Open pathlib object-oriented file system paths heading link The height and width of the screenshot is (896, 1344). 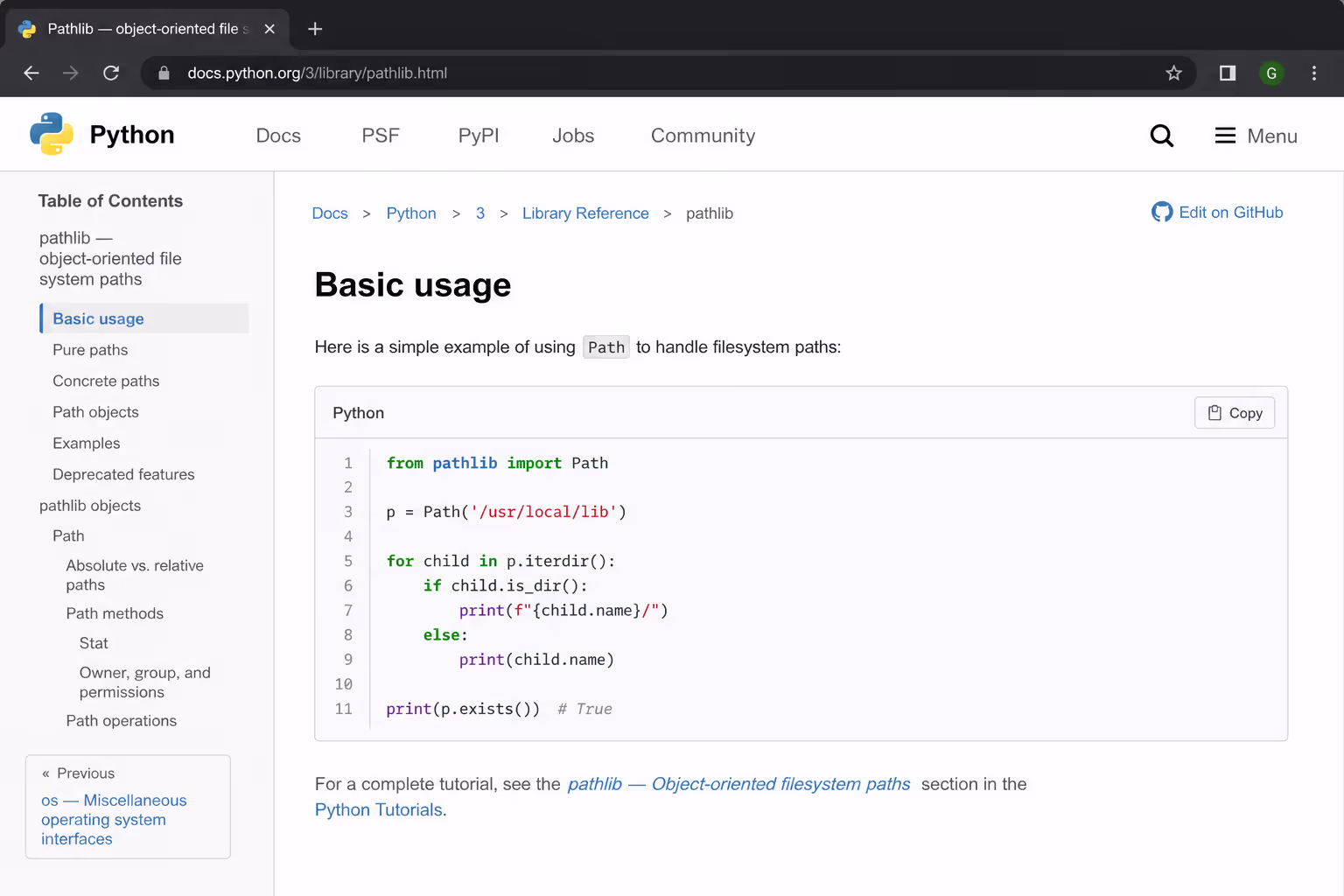pyautogui.click(x=110, y=259)
